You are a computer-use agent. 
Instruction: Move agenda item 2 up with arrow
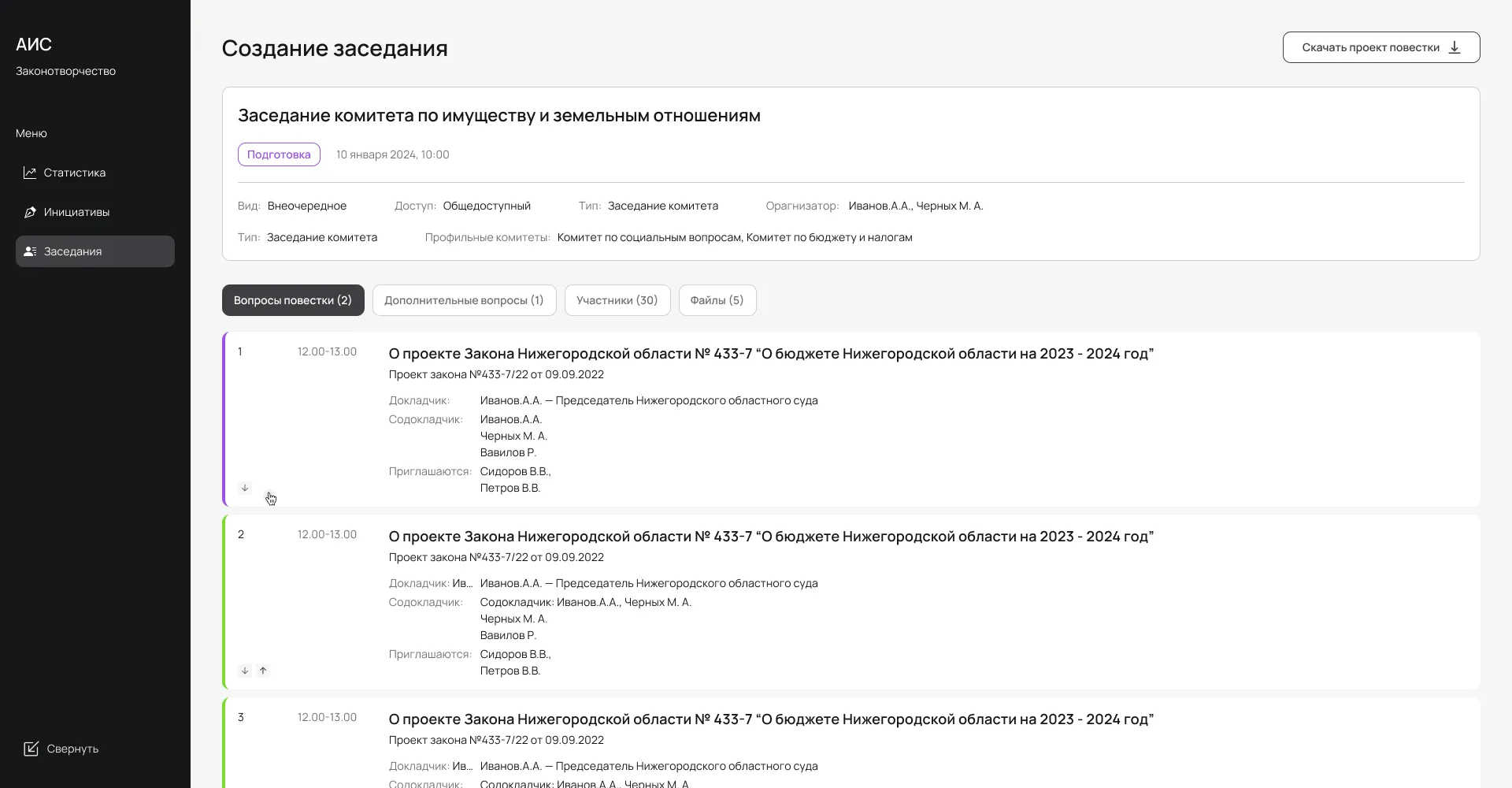pyautogui.click(x=263, y=671)
